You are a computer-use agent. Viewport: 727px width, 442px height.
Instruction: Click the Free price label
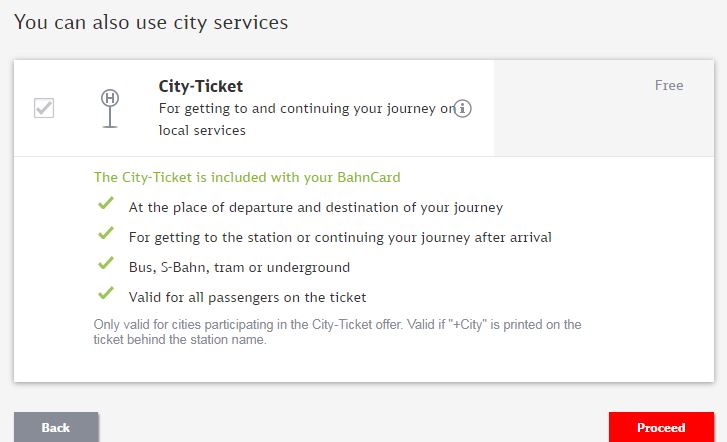click(669, 85)
